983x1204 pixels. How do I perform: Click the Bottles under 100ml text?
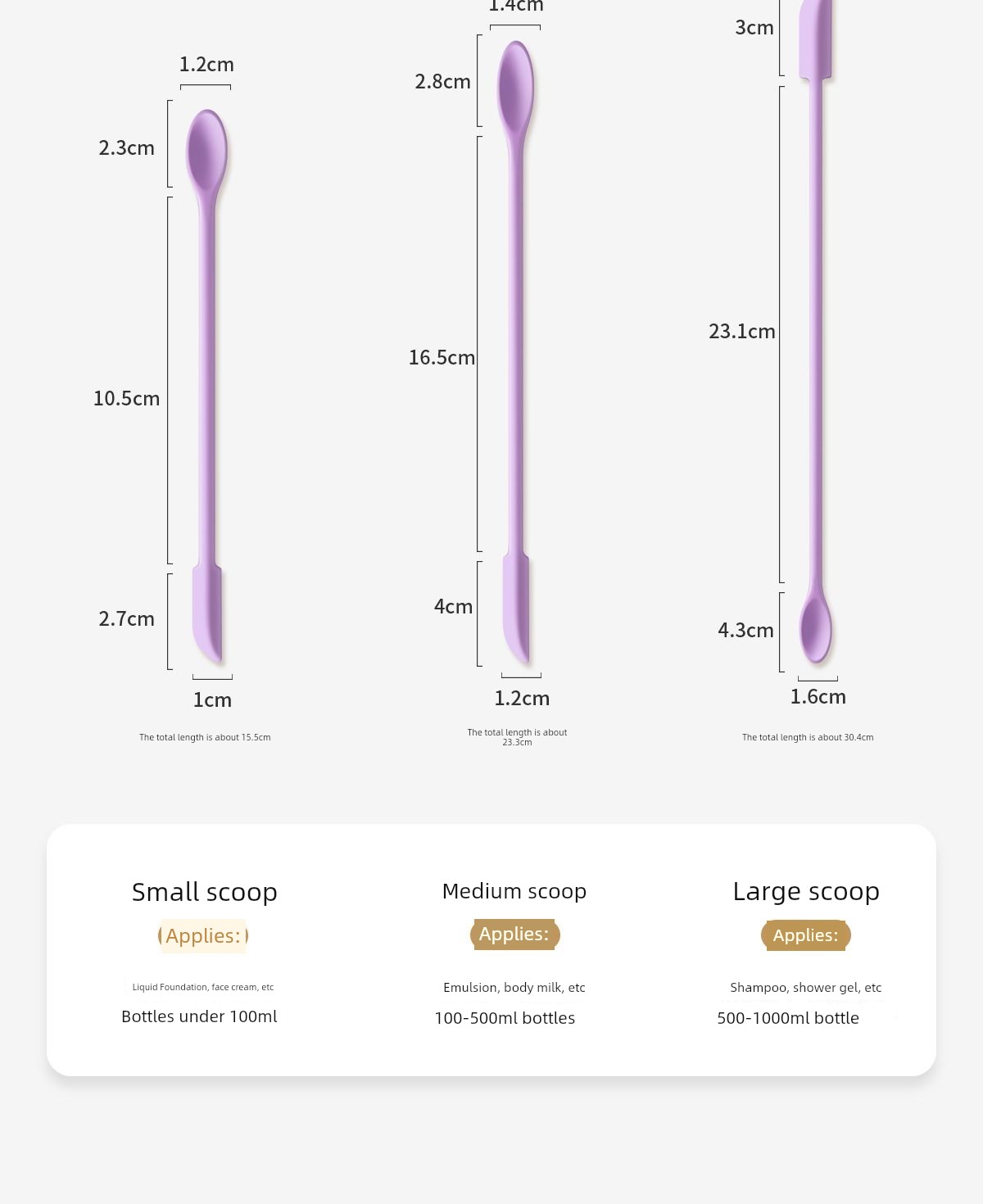tap(199, 1016)
